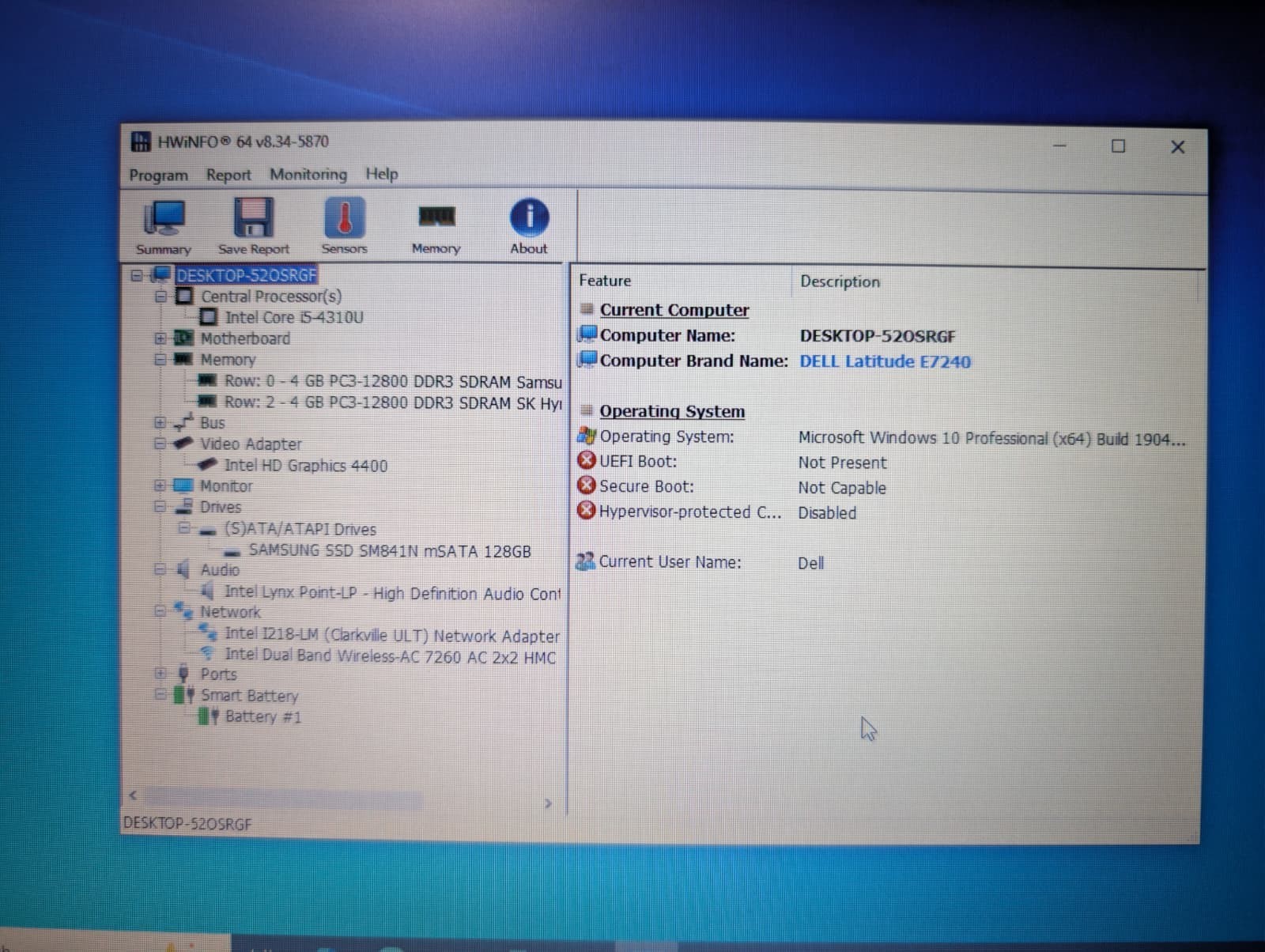This screenshot has height=952, width=1265.
Task: Click the Memory node icon
Action: (183, 358)
